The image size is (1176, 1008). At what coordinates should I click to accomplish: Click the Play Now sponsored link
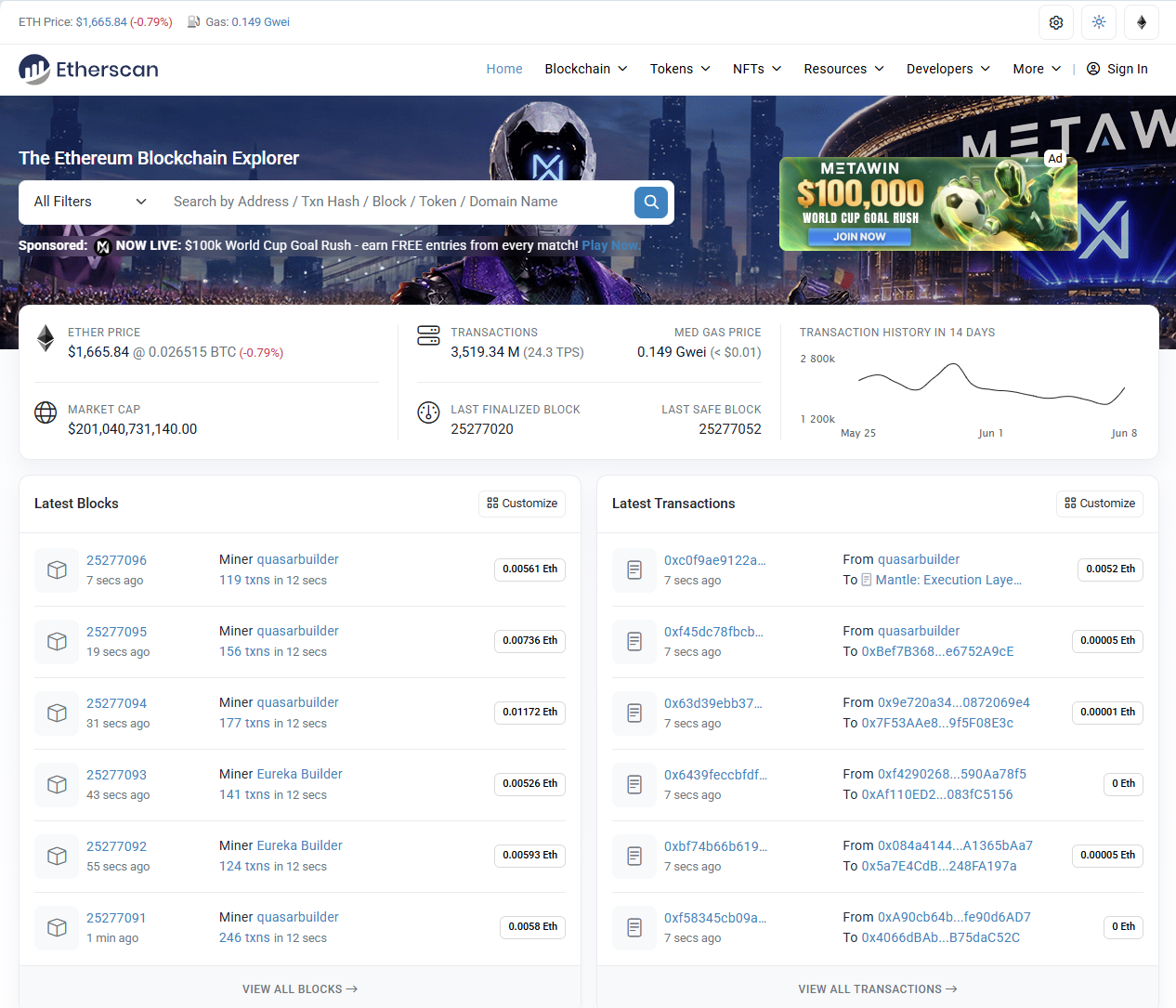tap(610, 245)
